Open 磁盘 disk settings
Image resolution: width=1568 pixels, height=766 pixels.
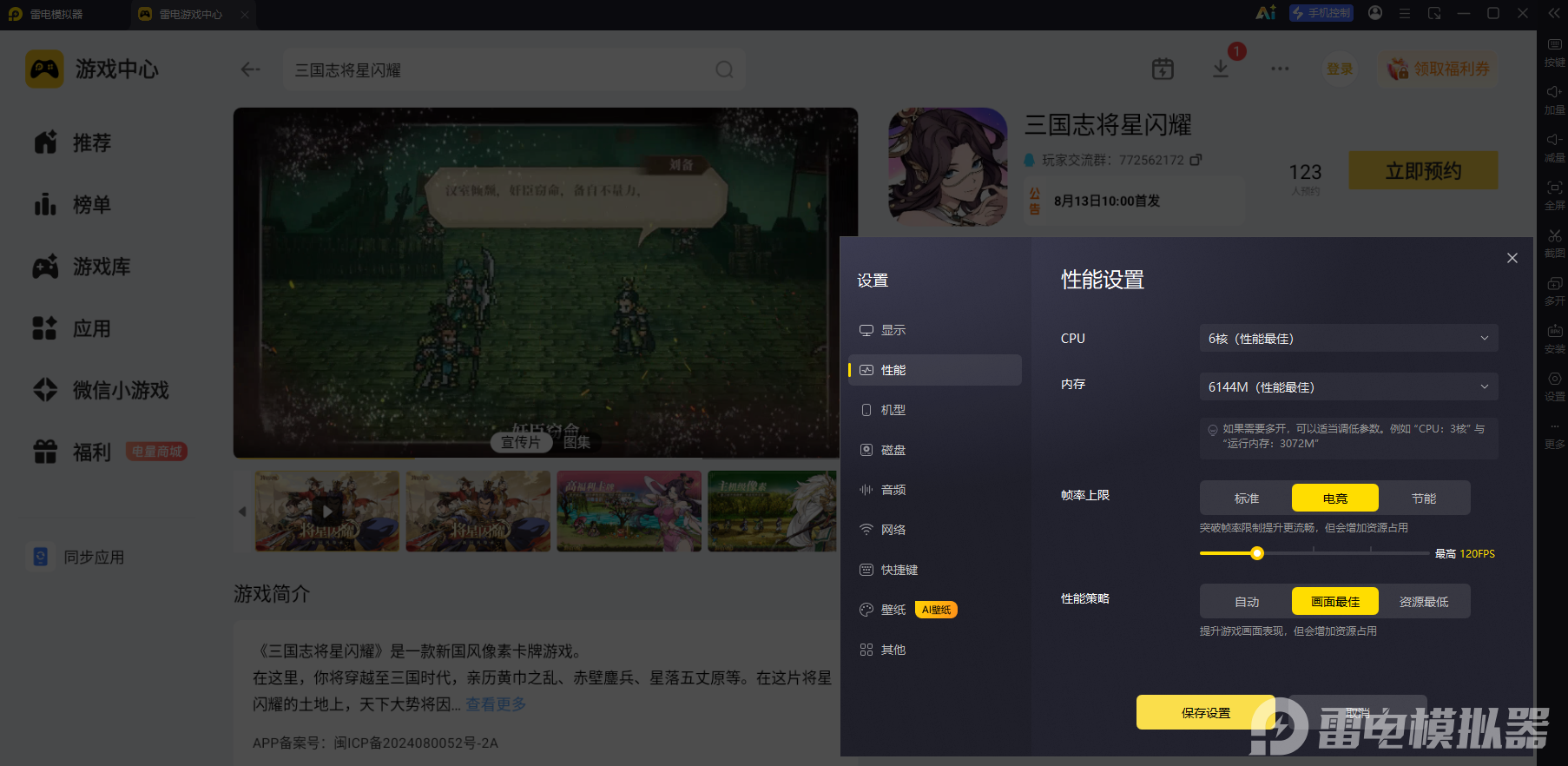(935, 450)
